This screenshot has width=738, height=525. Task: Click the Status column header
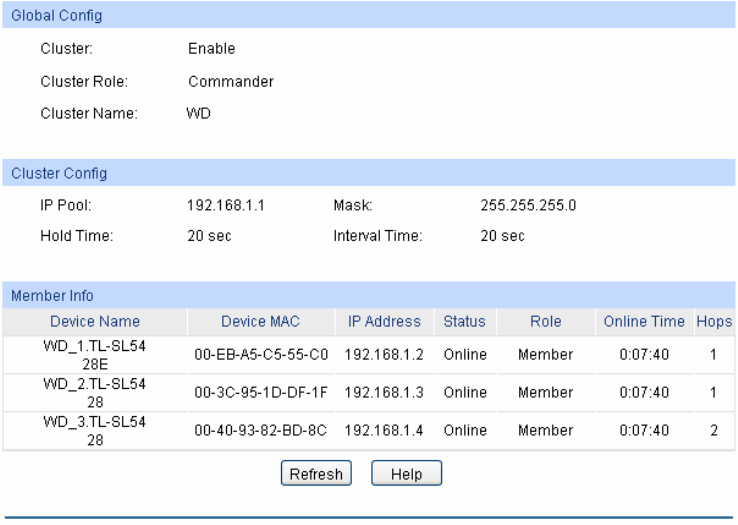[x=464, y=322]
